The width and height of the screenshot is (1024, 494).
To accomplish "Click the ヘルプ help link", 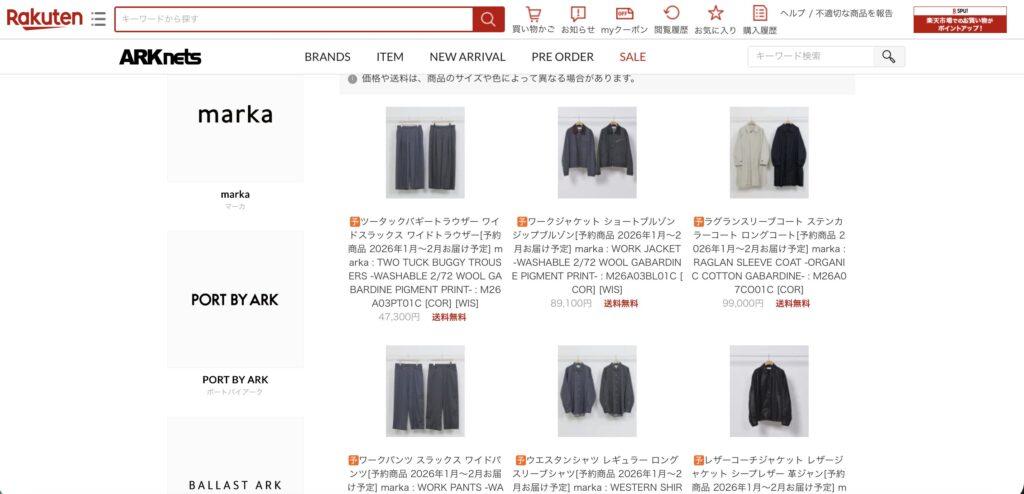I will [792, 13].
